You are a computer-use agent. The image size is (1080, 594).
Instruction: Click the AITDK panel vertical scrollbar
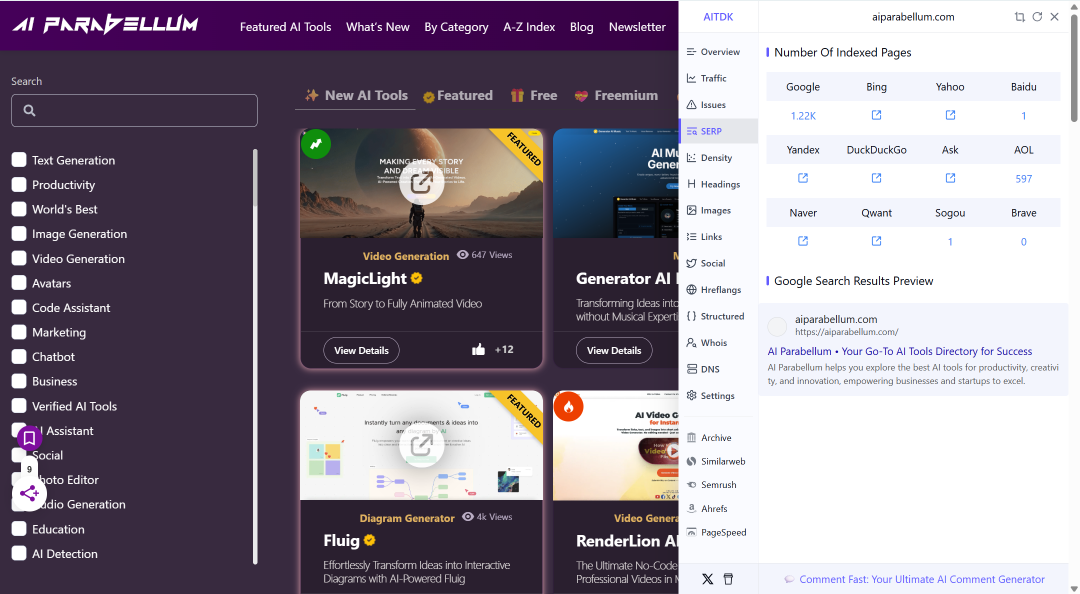(1074, 67)
